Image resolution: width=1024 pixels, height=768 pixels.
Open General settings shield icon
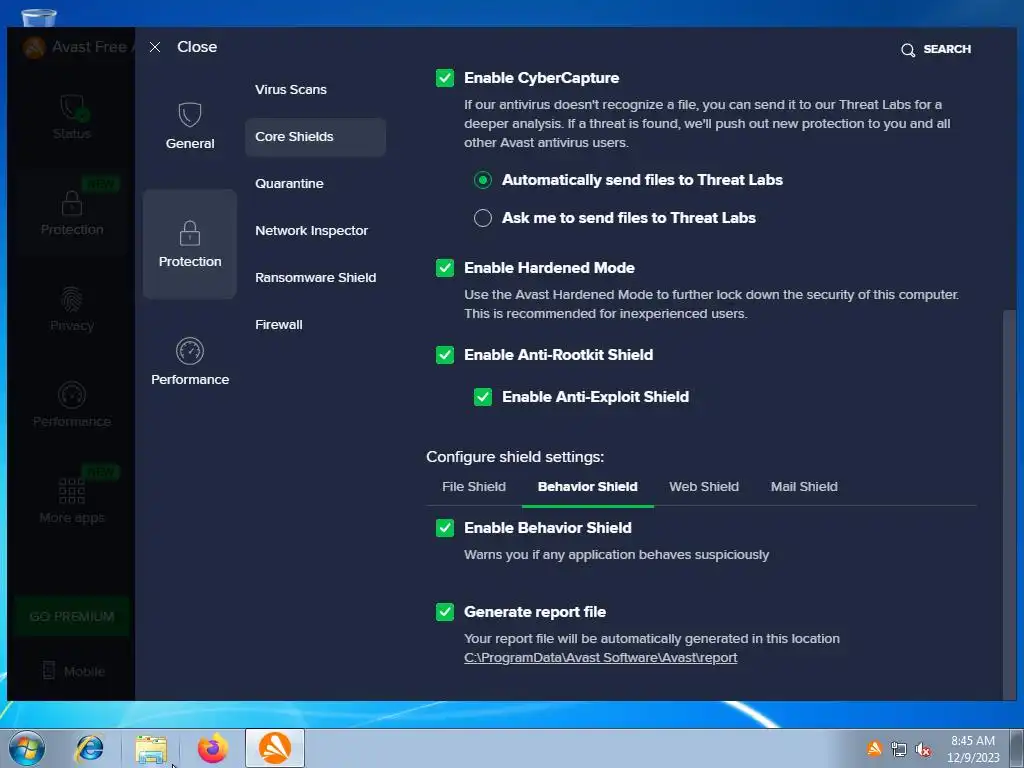[190, 115]
